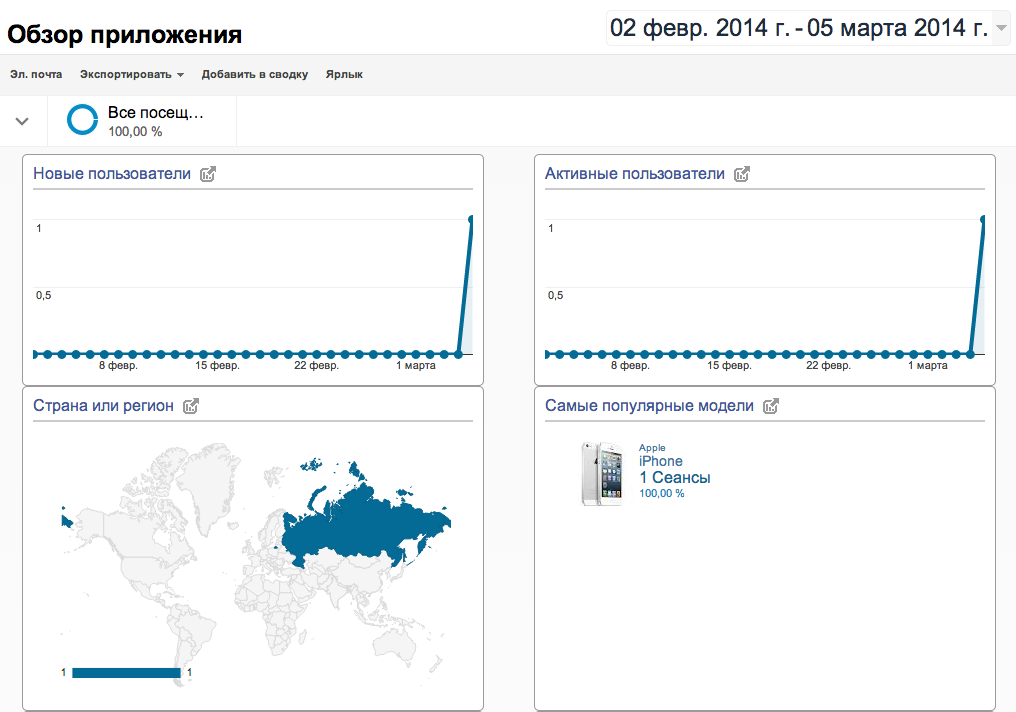1016x712 pixels.
Task: Click icon next to Новые пользователи
Action: (x=208, y=174)
